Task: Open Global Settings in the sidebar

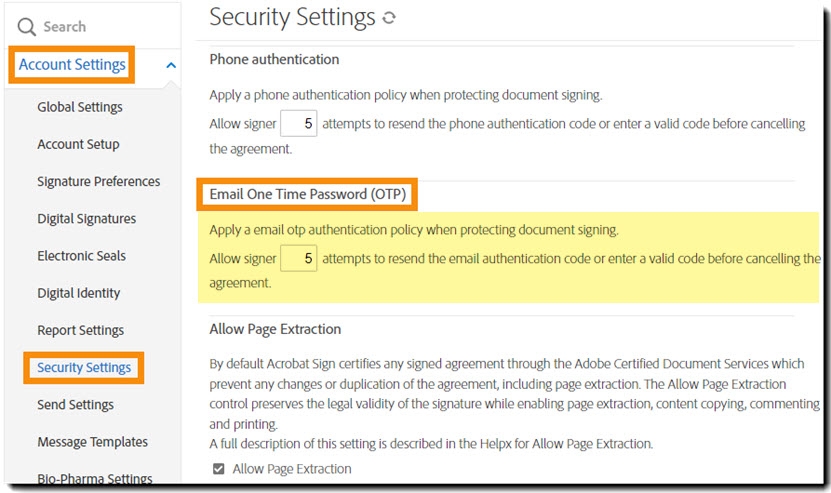Action: pyautogui.click(x=80, y=107)
